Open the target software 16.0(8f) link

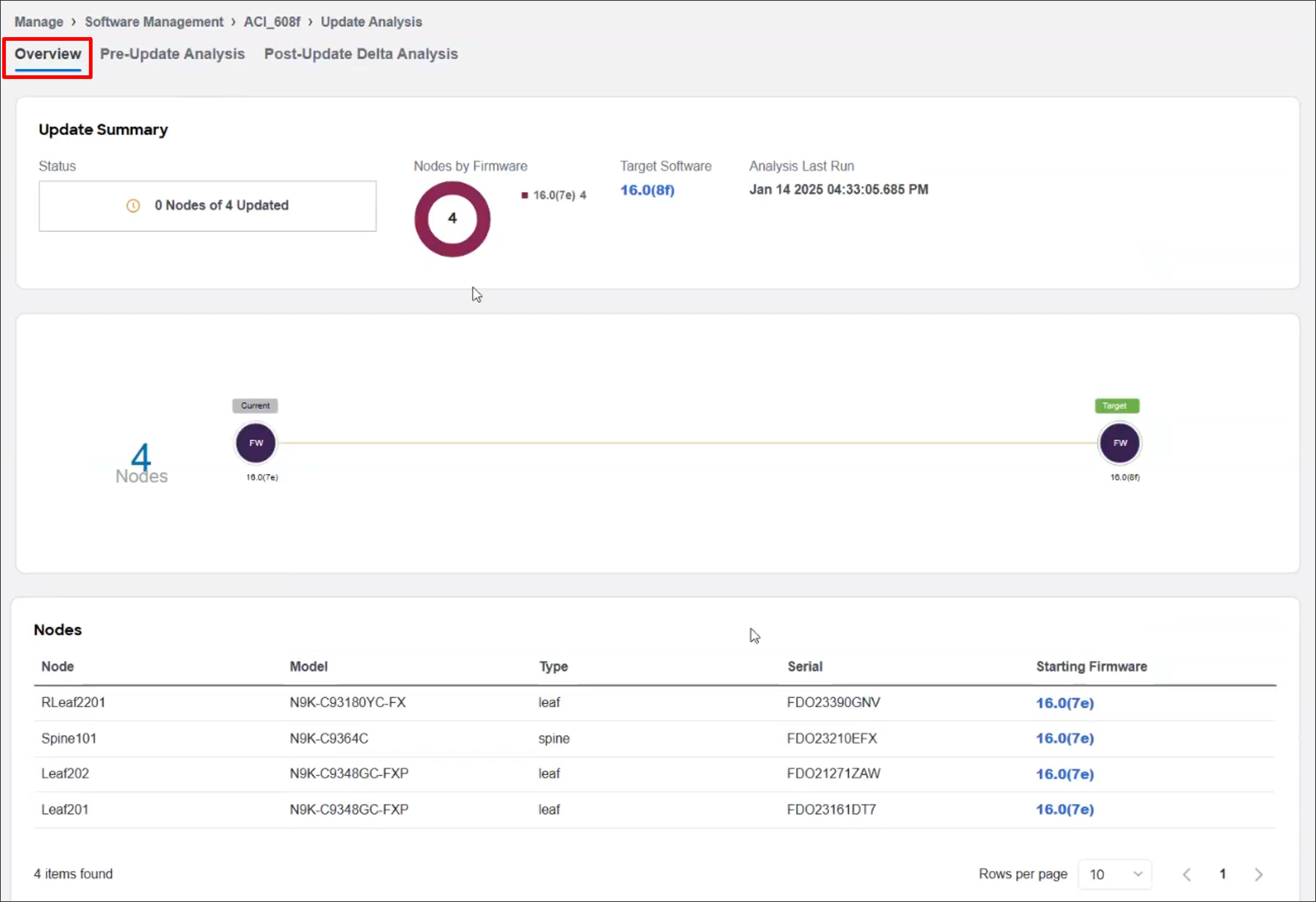click(x=647, y=190)
